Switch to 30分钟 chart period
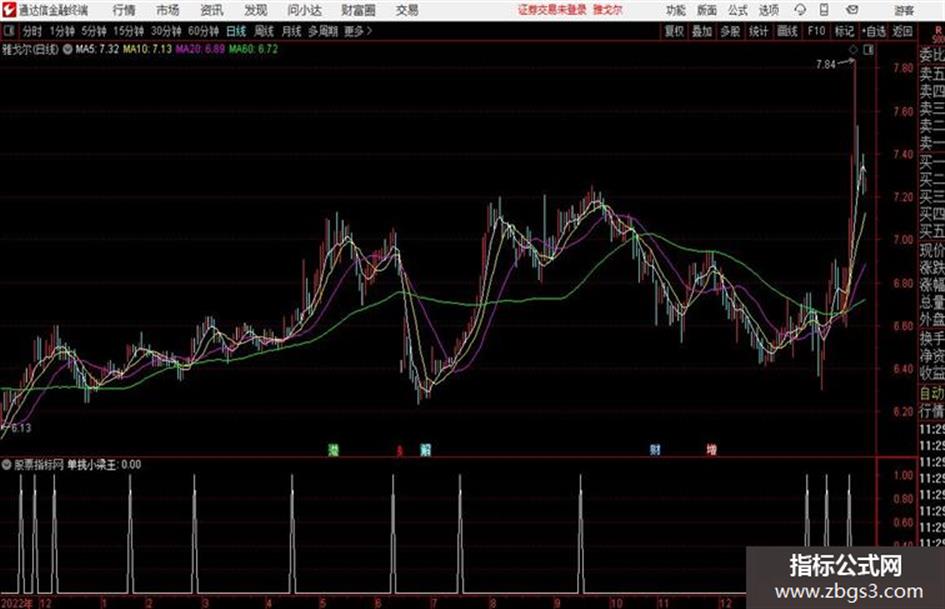This screenshot has height=609, width=945. coord(166,31)
